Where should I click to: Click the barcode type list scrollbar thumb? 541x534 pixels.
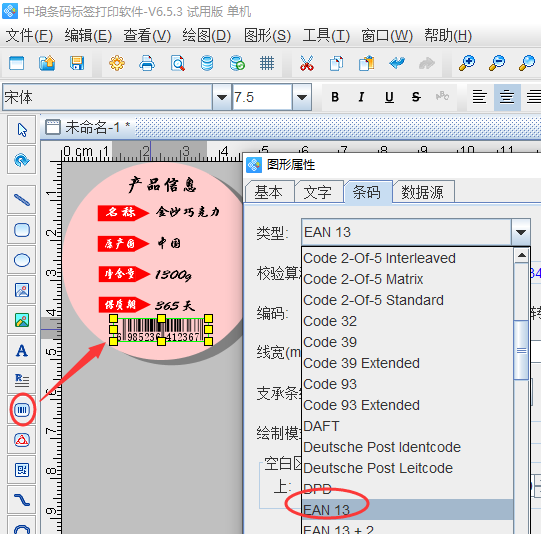coord(521,350)
